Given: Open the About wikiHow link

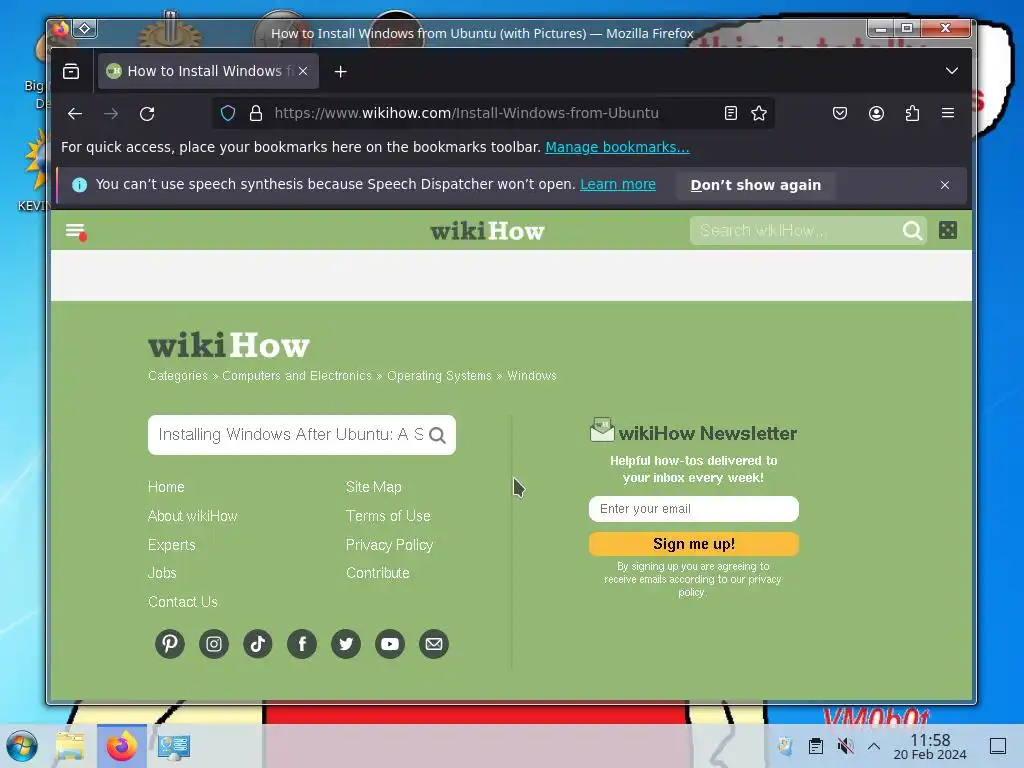Looking at the screenshot, I should [193, 516].
